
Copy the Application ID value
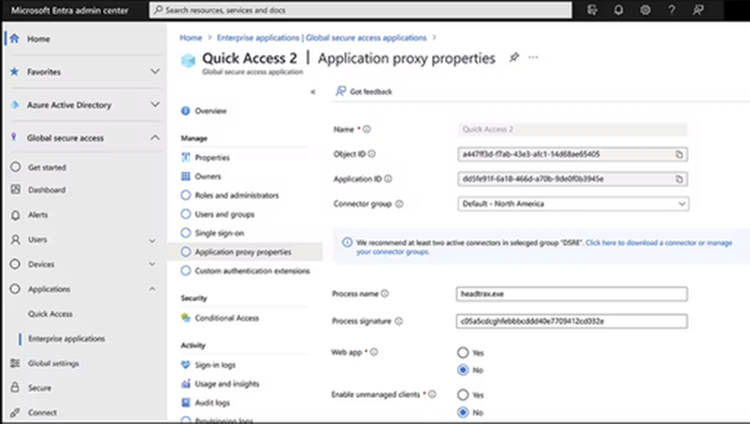[679, 179]
